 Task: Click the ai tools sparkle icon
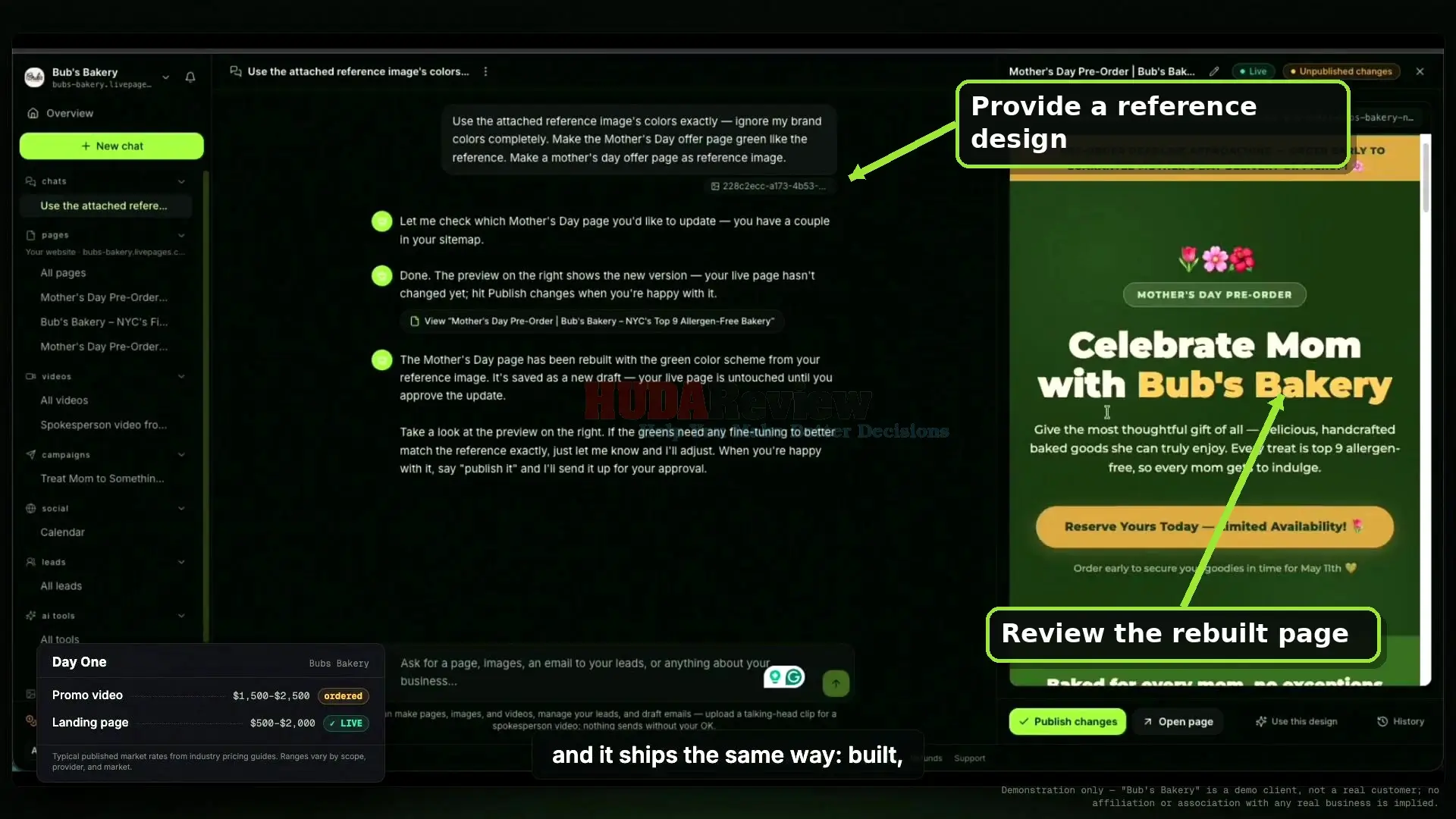(31, 617)
